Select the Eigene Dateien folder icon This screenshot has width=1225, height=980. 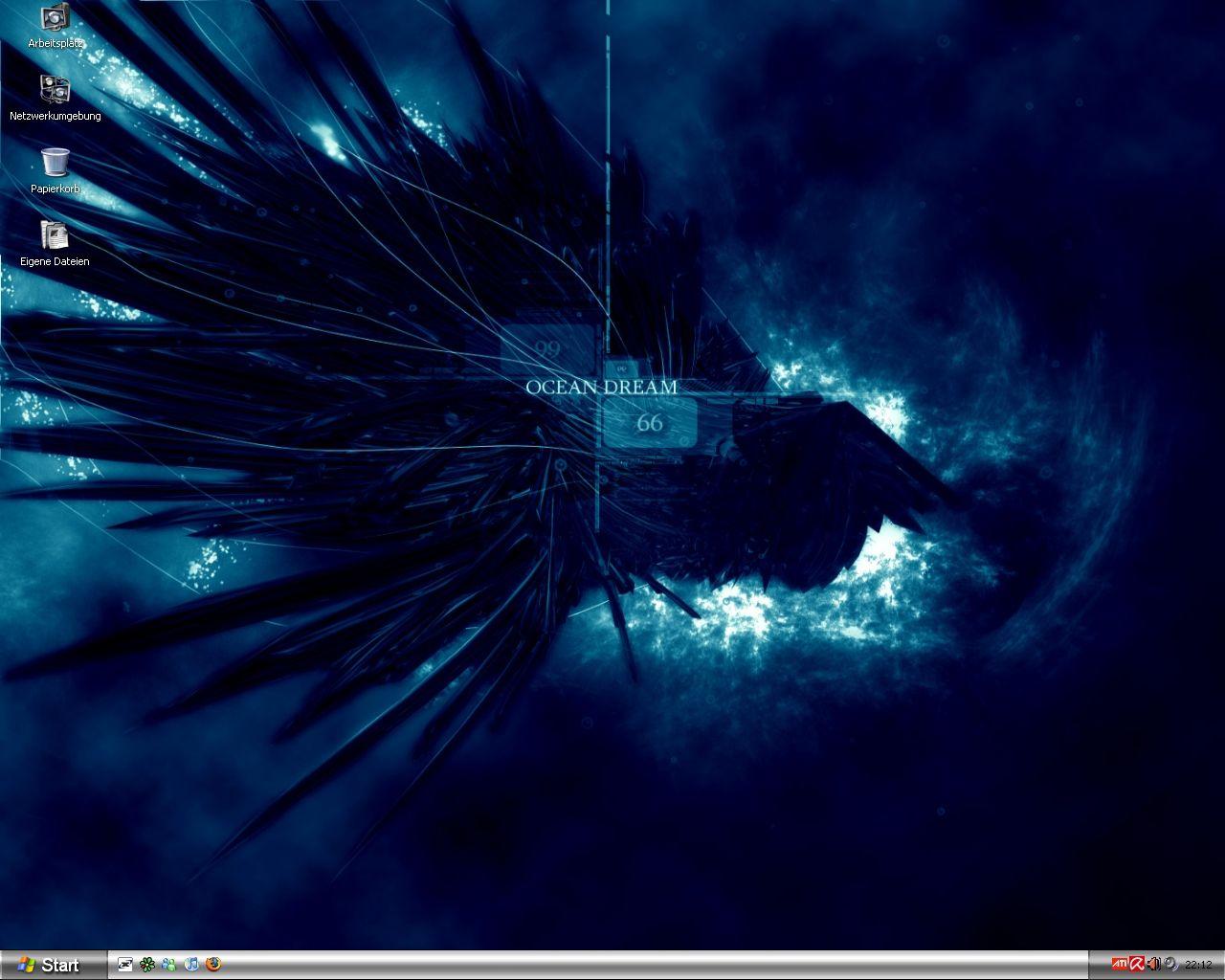coord(55,234)
